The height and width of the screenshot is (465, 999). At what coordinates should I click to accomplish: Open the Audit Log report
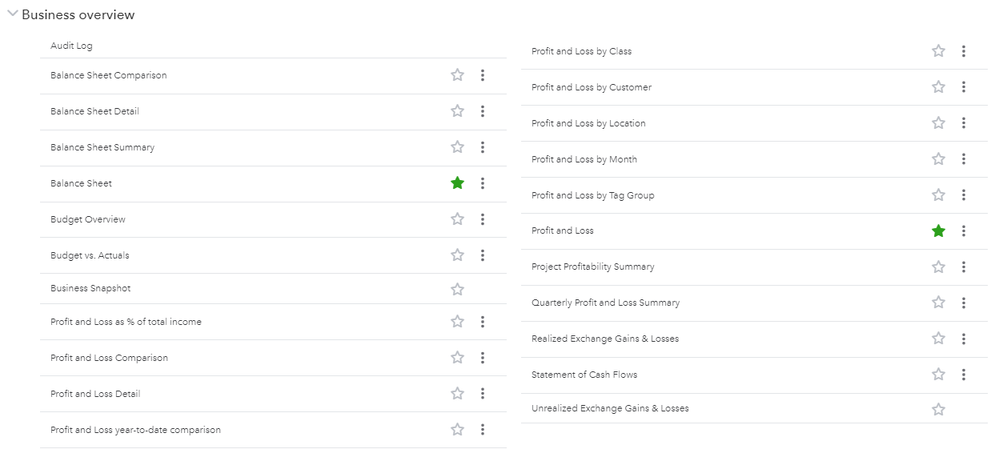[x=71, y=46]
